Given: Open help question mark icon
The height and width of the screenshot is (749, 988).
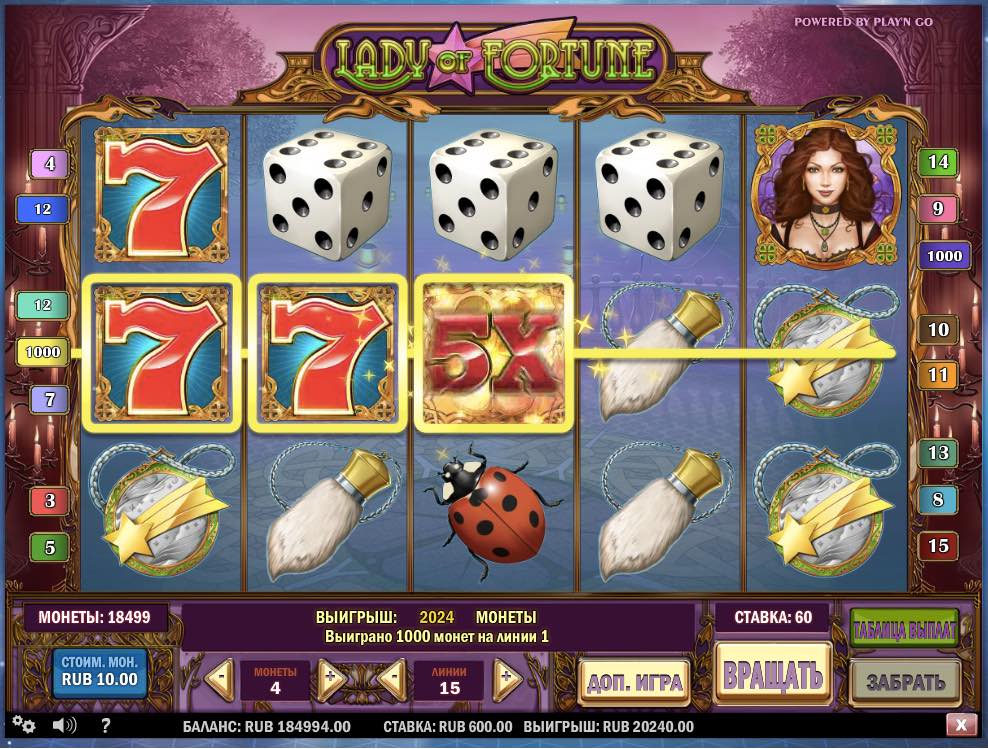Looking at the screenshot, I should tap(105, 725).
